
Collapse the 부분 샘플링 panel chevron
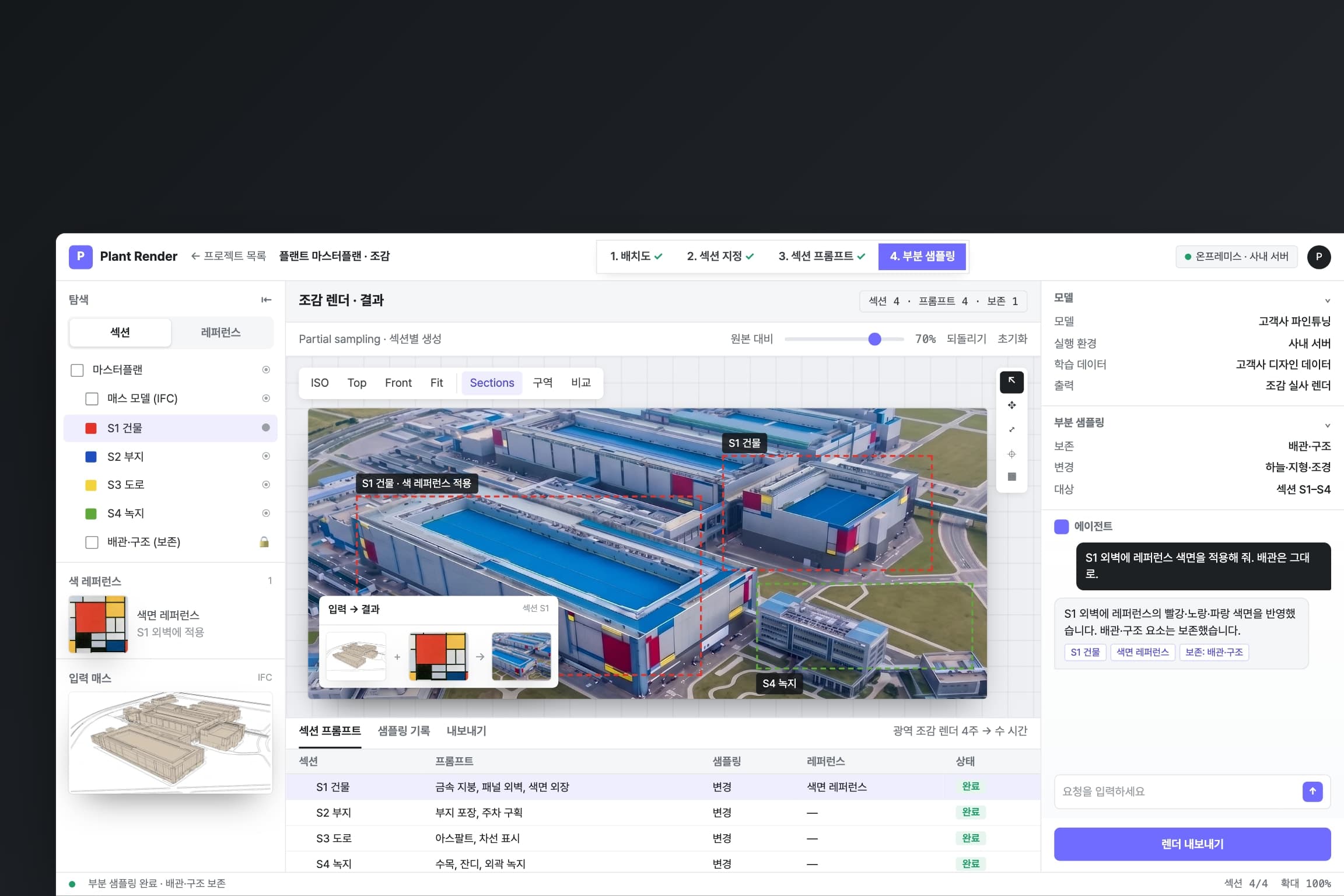tap(1327, 426)
